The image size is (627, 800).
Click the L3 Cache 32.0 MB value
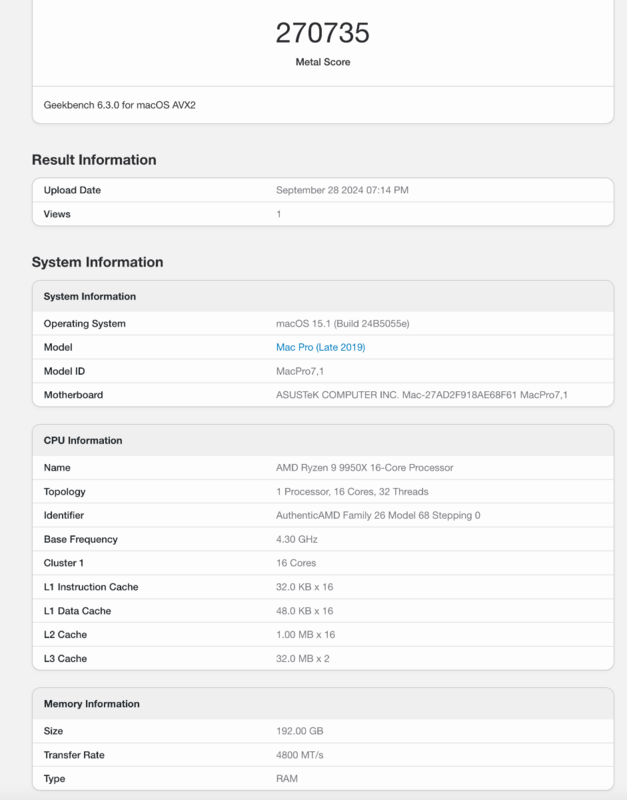click(x=304, y=659)
